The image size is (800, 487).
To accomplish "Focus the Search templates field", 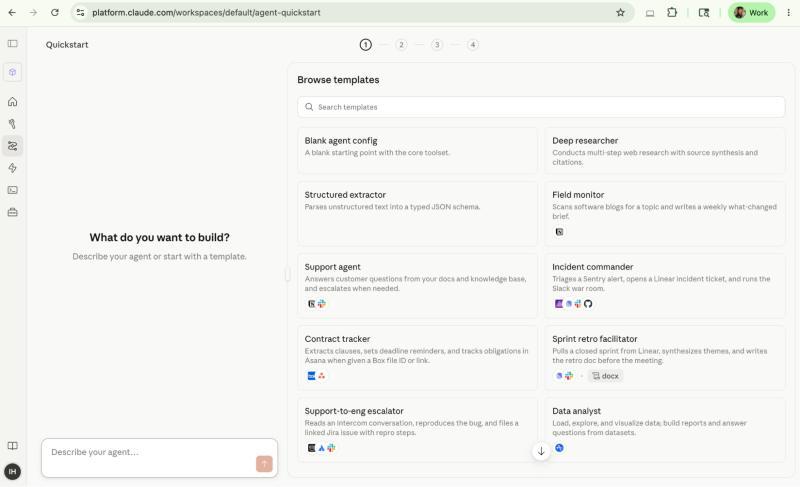I will (x=541, y=107).
